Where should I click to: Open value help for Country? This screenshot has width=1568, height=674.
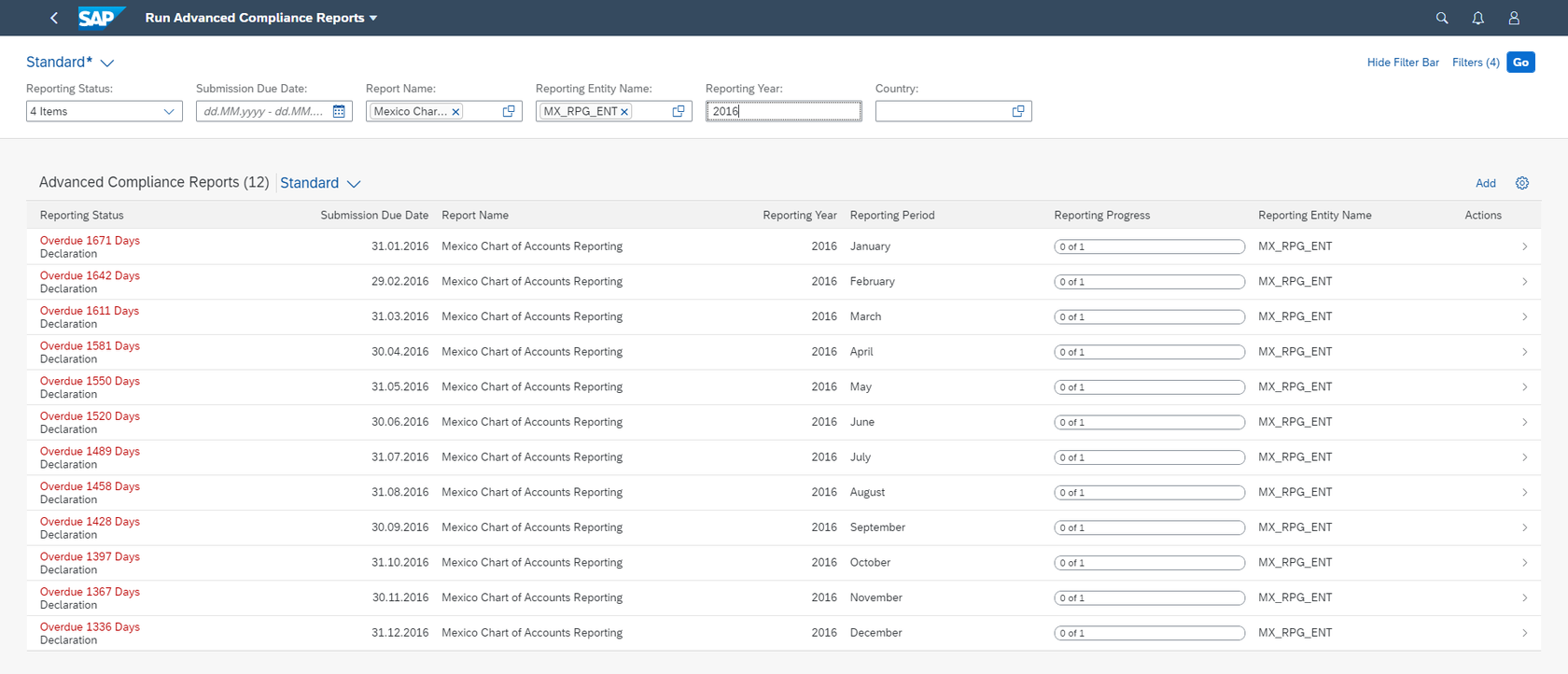(1018, 111)
